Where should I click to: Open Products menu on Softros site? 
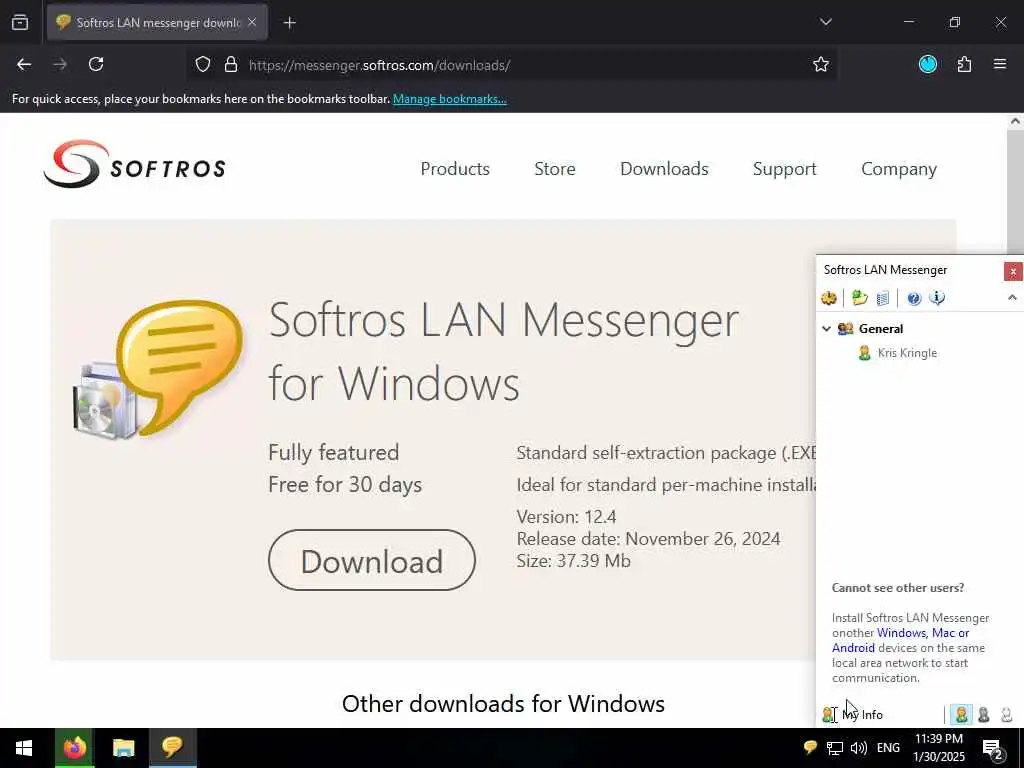455,168
